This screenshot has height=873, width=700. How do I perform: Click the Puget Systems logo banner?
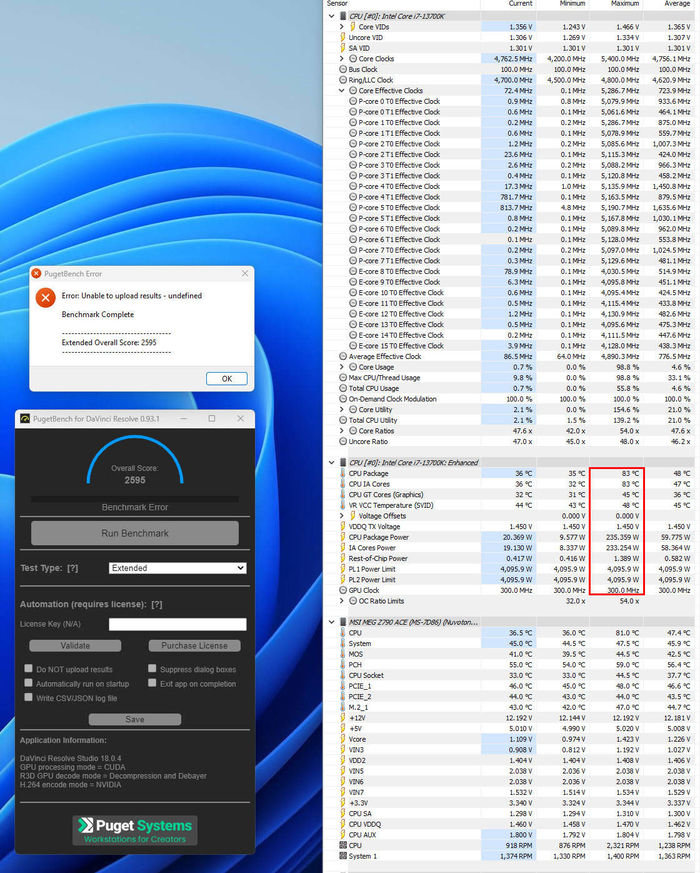(135, 830)
